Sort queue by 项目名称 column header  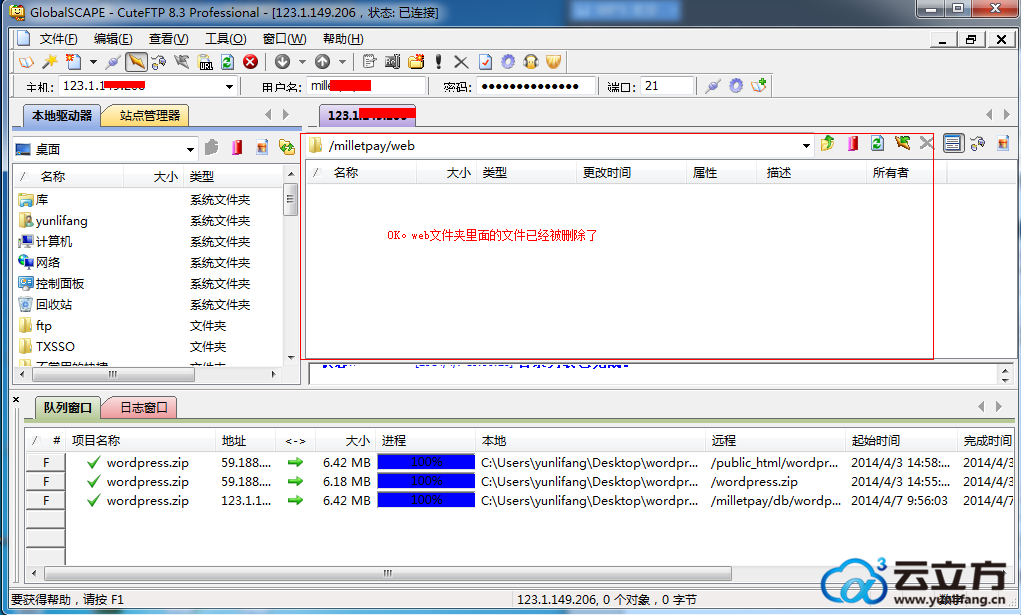[141, 441]
